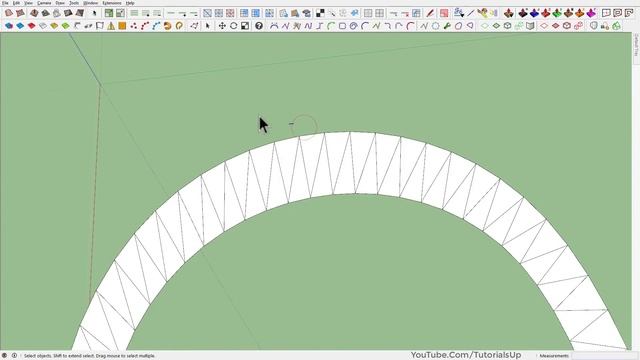Click the black question mark help icon
Viewport: 640px width, 360px height.
[x=259, y=26]
